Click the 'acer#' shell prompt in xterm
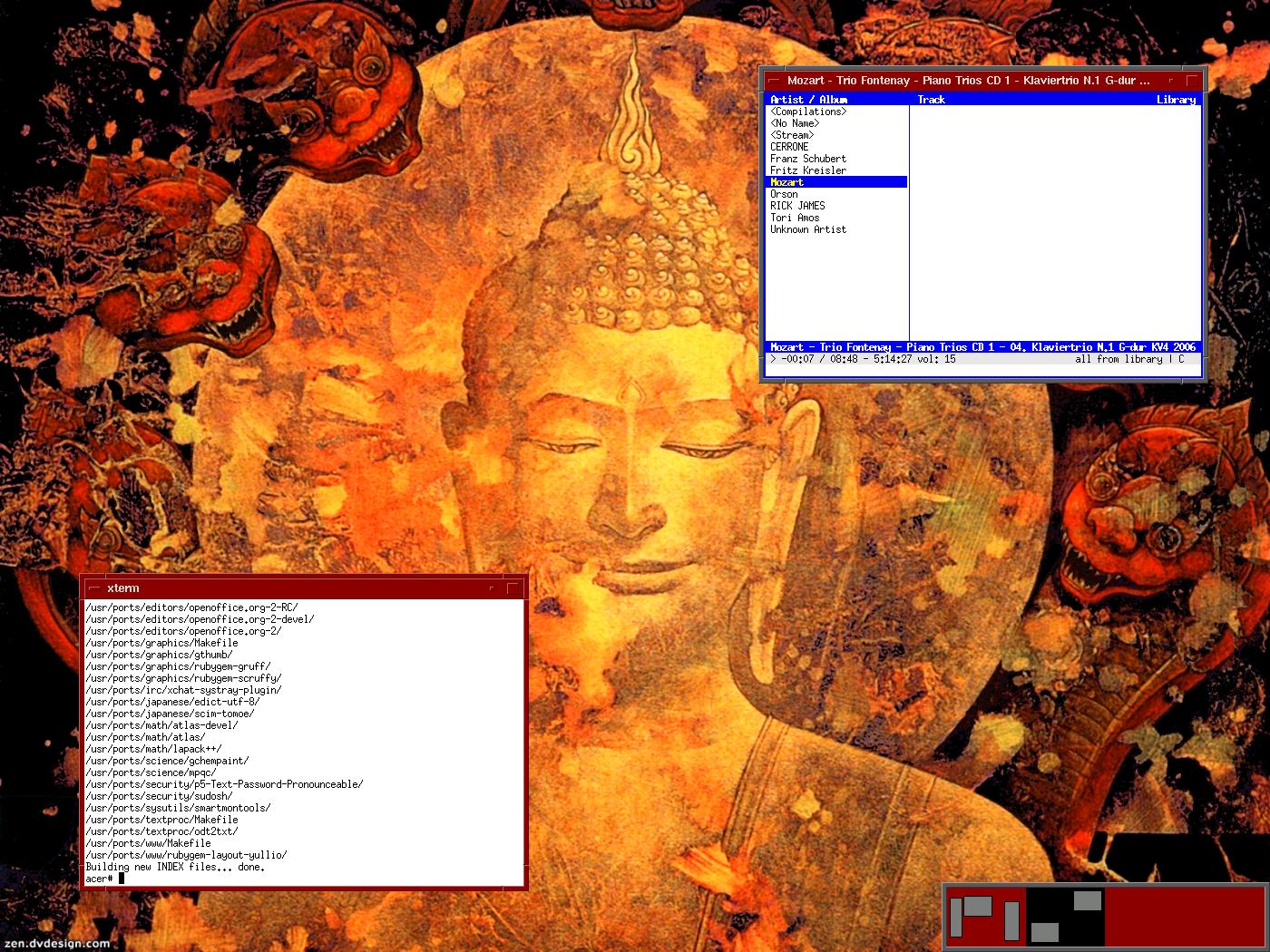1270x952 pixels. 99,879
